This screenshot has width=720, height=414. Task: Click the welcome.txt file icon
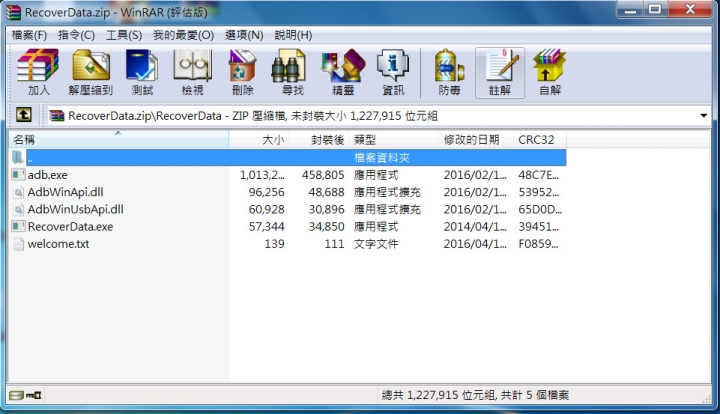coord(18,244)
